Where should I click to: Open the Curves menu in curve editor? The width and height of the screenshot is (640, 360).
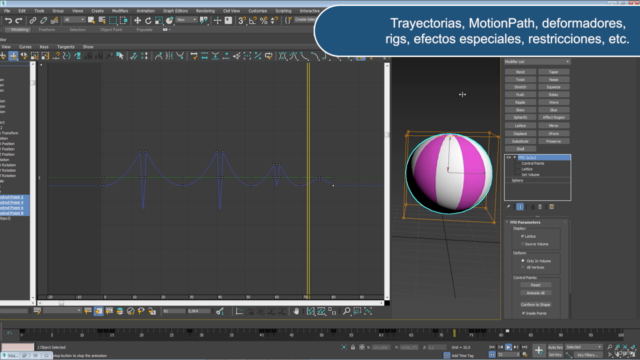25,47
